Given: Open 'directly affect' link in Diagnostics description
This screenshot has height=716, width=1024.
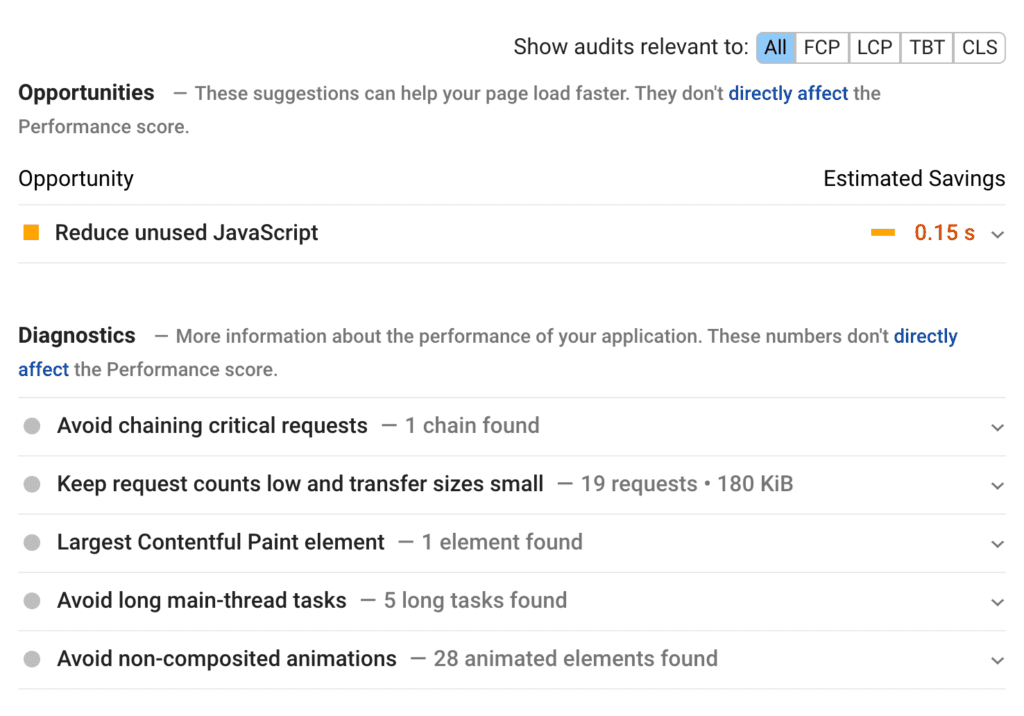Looking at the screenshot, I should click(x=925, y=336).
